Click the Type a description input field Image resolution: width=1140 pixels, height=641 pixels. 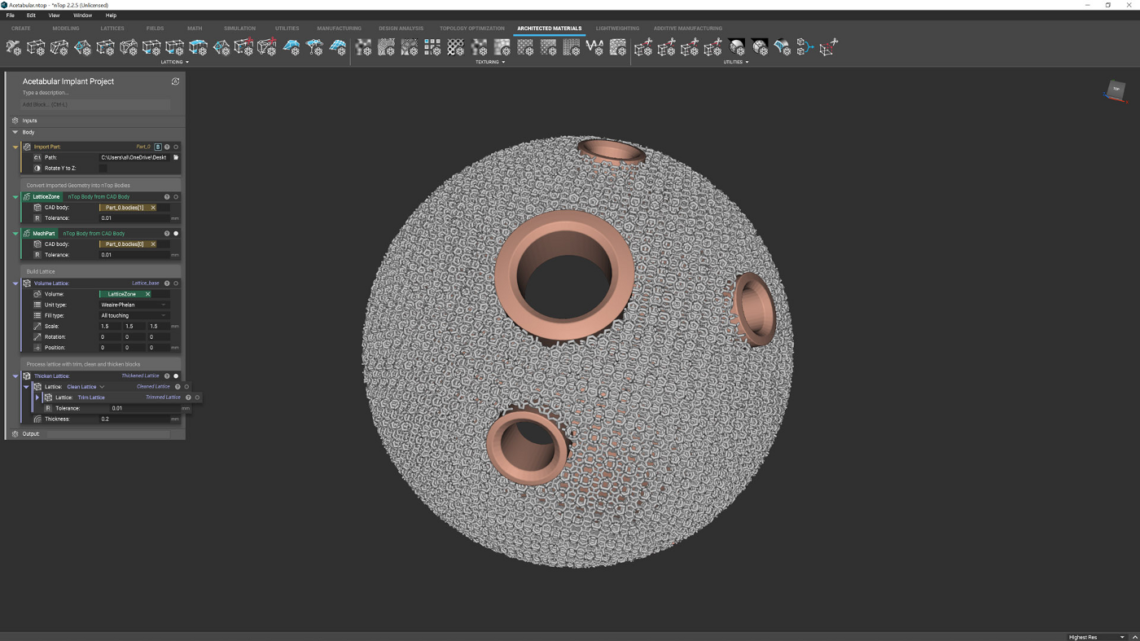pyautogui.click(x=60, y=91)
